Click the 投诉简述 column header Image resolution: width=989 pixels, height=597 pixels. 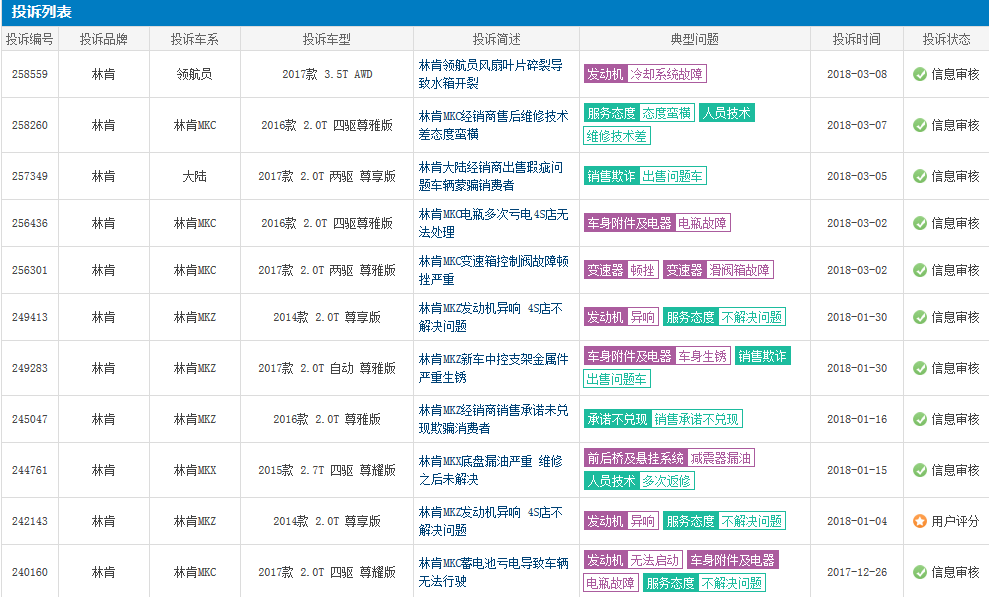[496, 39]
